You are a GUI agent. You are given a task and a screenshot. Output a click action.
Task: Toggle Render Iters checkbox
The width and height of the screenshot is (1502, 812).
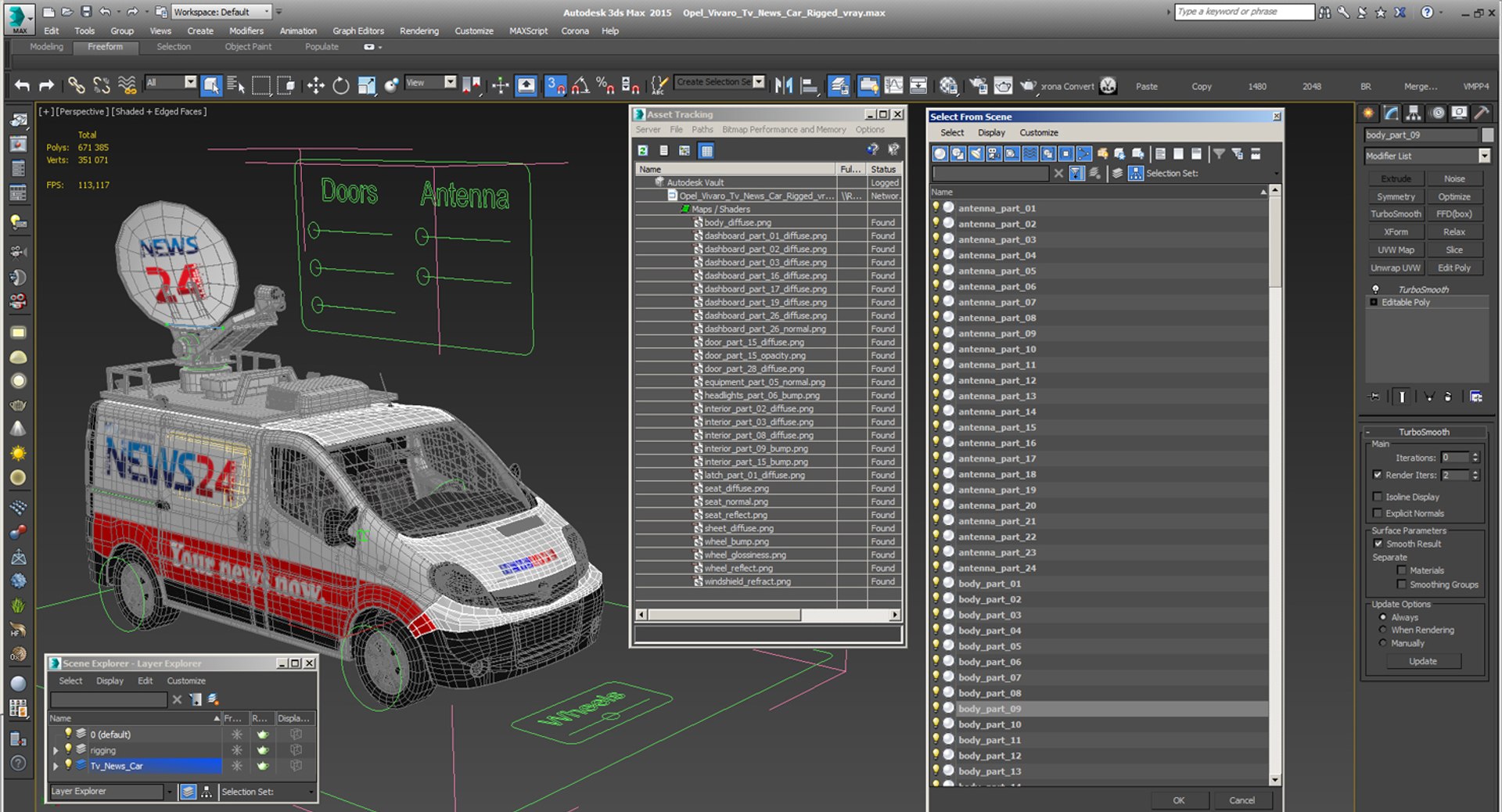[x=1378, y=475]
